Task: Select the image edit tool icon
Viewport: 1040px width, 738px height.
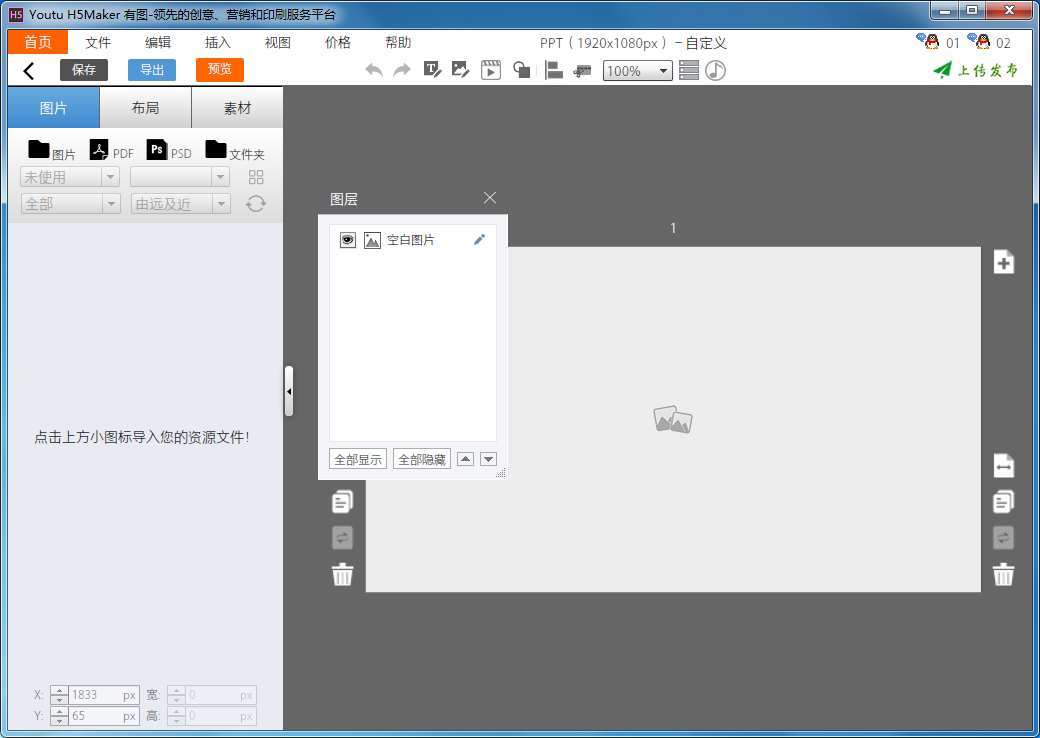Action: 460,70
